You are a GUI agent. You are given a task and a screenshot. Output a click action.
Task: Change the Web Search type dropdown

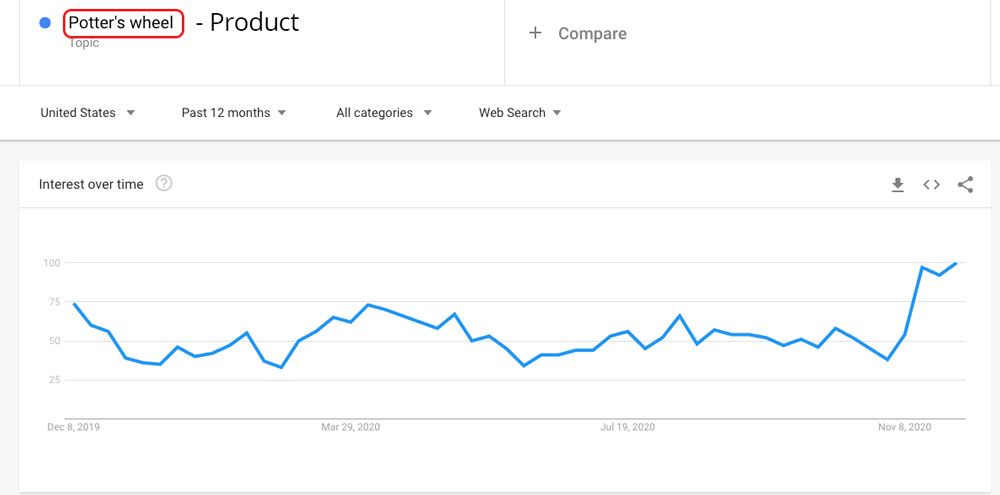point(520,113)
